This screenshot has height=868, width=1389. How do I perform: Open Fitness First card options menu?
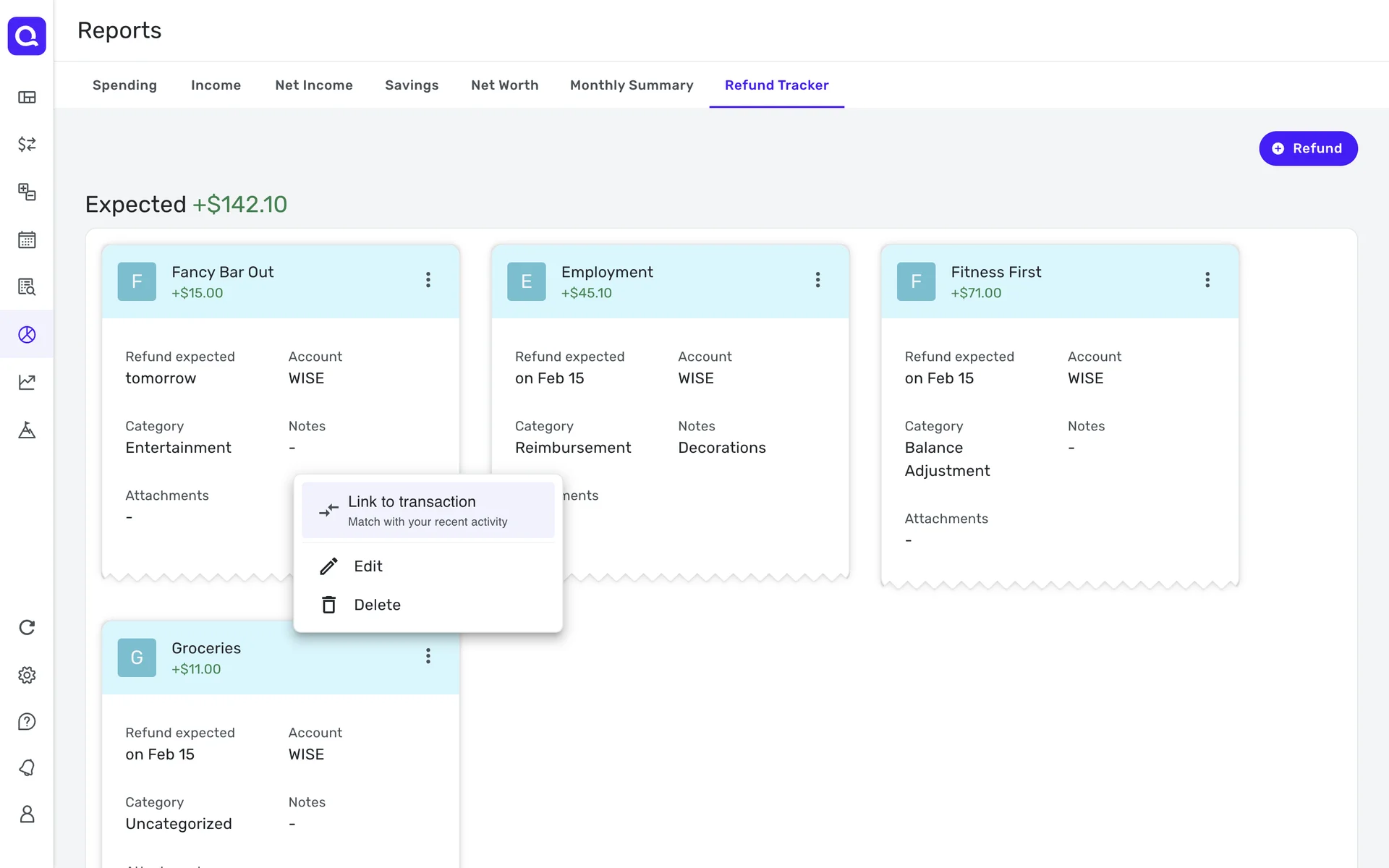coord(1207,280)
